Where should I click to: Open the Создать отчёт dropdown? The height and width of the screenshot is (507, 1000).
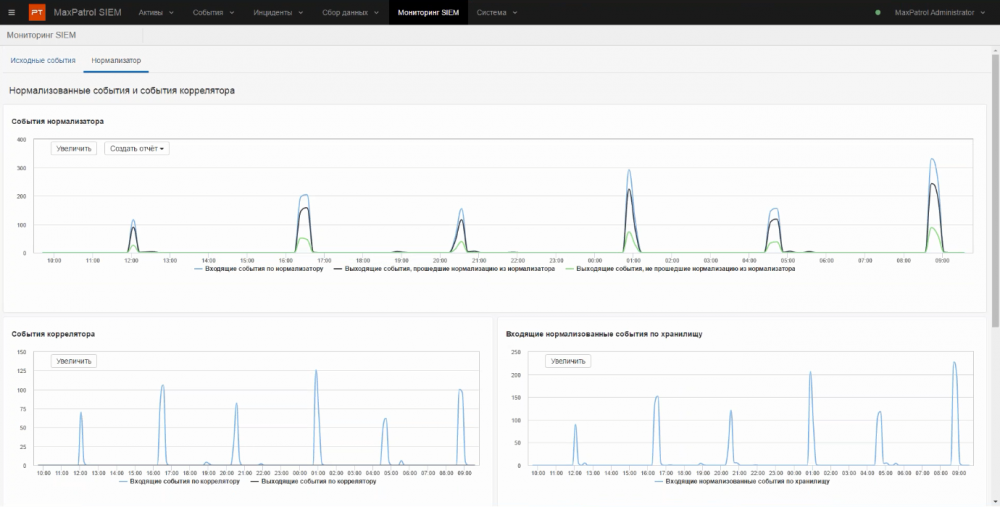[137, 148]
